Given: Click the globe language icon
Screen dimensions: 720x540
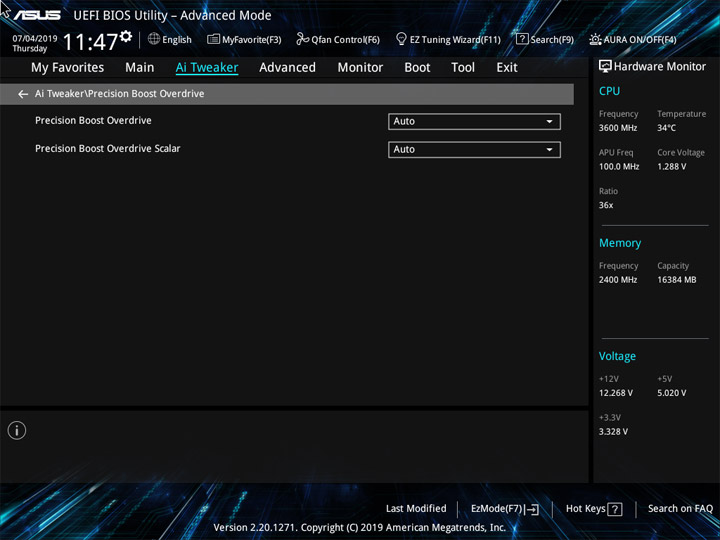Looking at the screenshot, I should pyautogui.click(x=154, y=39).
